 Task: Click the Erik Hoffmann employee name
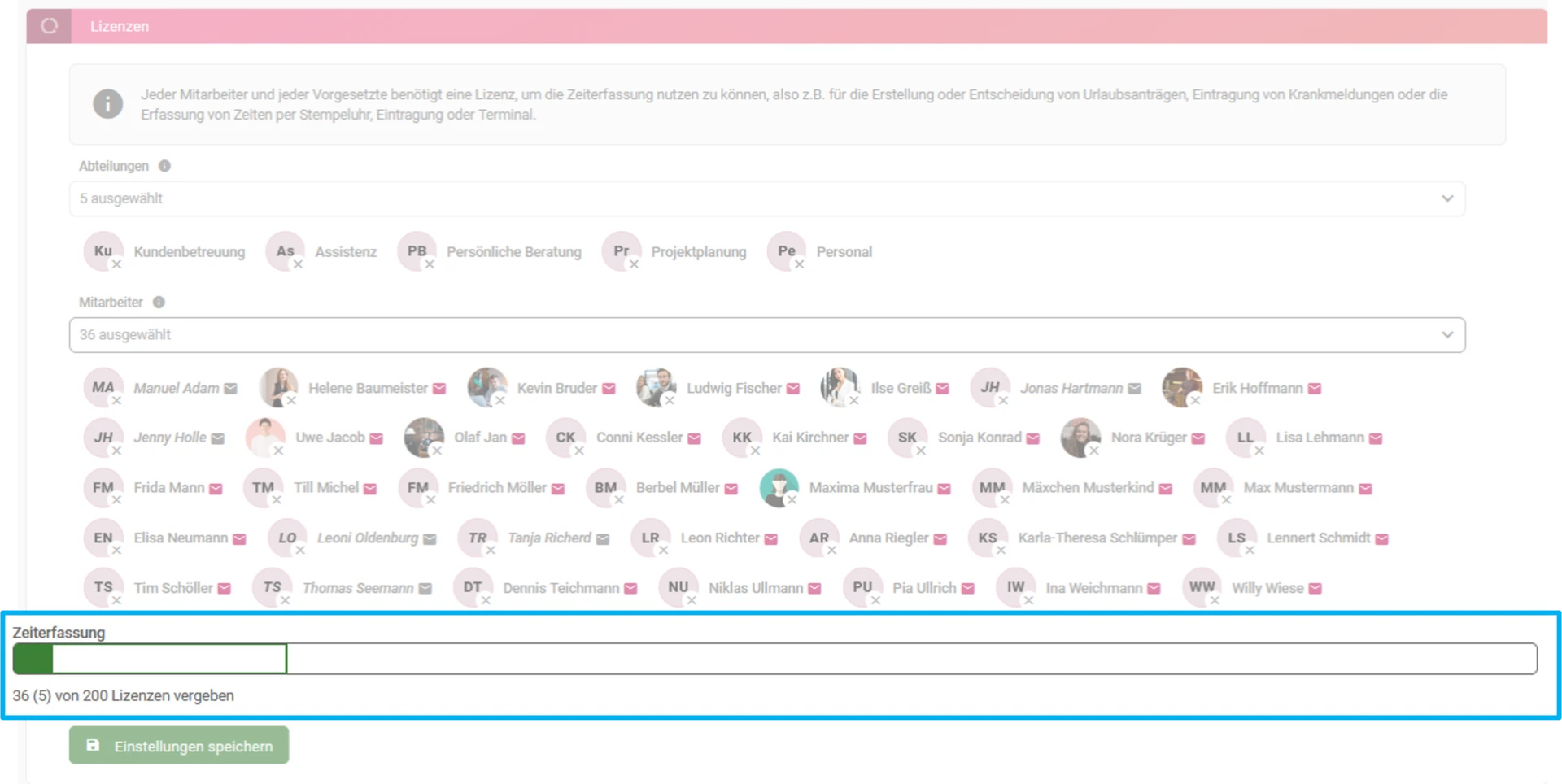click(x=1258, y=389)
